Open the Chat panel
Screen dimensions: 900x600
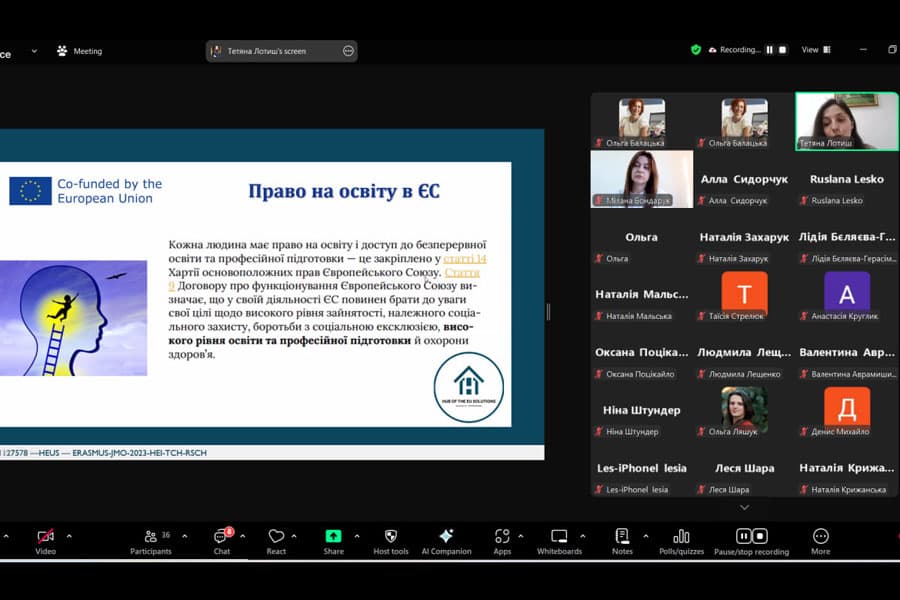click(222, 538)
